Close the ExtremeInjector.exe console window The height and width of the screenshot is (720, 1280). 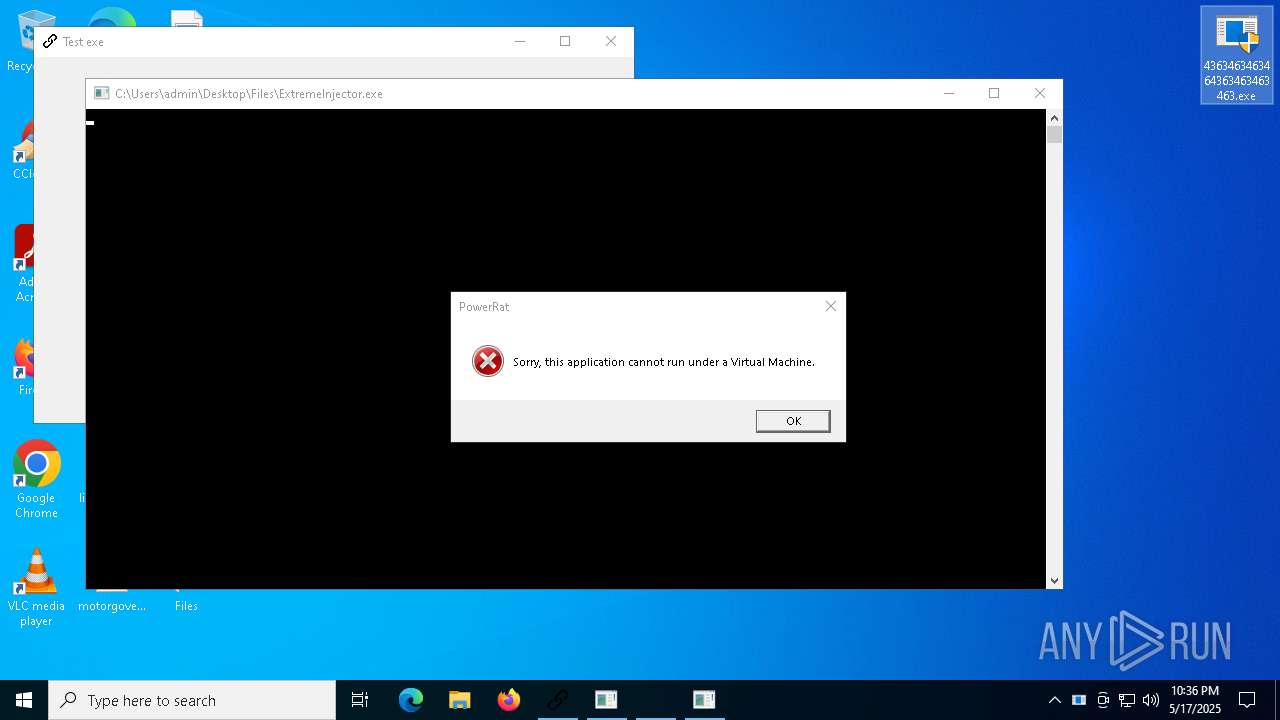click(1040, 93)
